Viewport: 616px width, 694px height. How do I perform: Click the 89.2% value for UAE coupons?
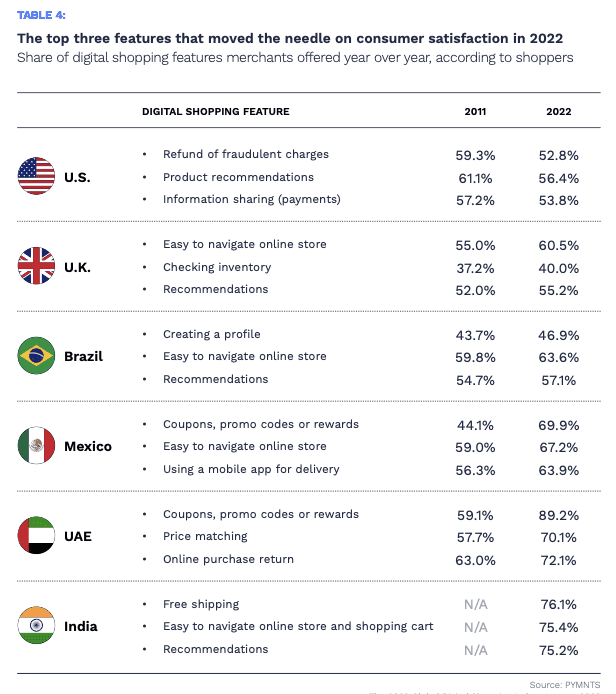click(559, 515)
